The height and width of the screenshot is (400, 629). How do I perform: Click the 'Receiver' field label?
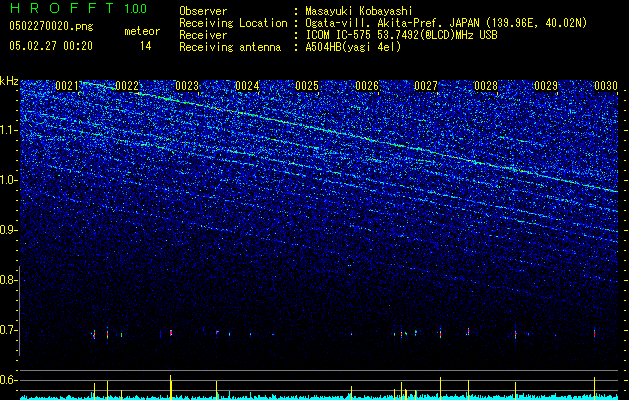click(x=203, y=35)
